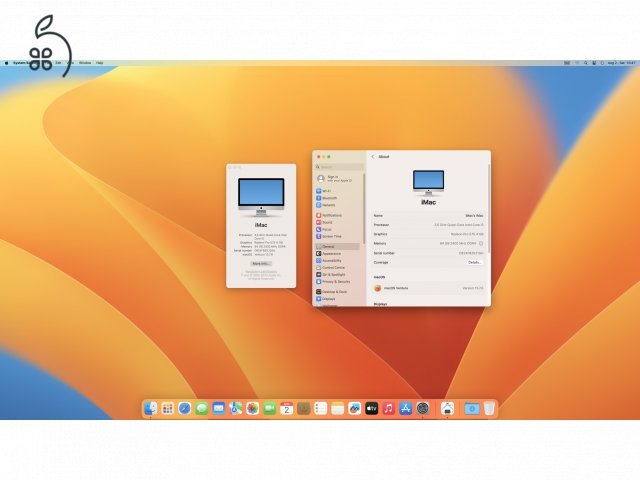Image resolution: width=640 pixels, height=480 pixels.
Task: Click the date and time in menu bar
Action: [621, 63]
